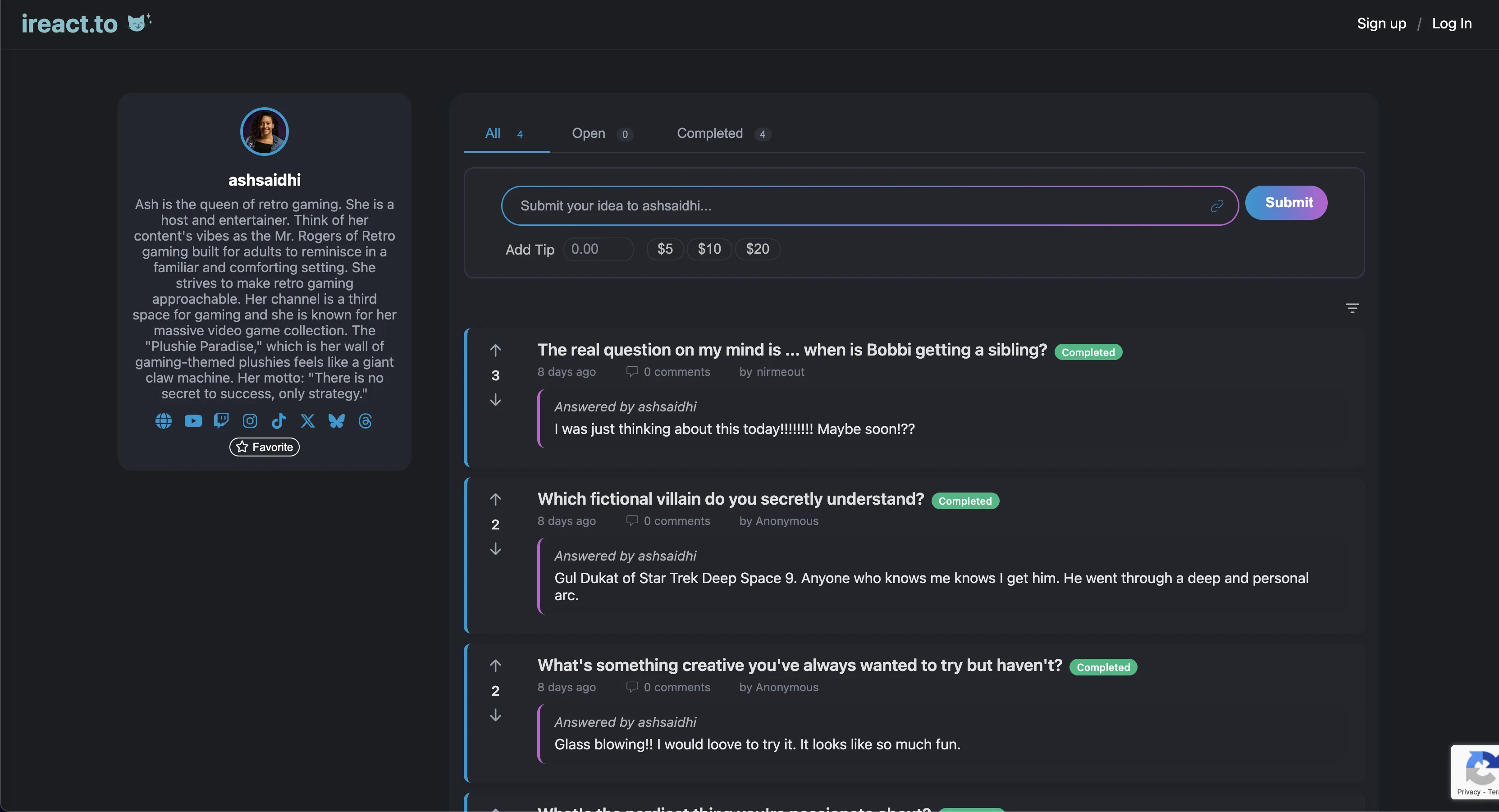The image size is (1499, 812).
Task: Open comments on something creative question
Action: click(x=668, y=687)
